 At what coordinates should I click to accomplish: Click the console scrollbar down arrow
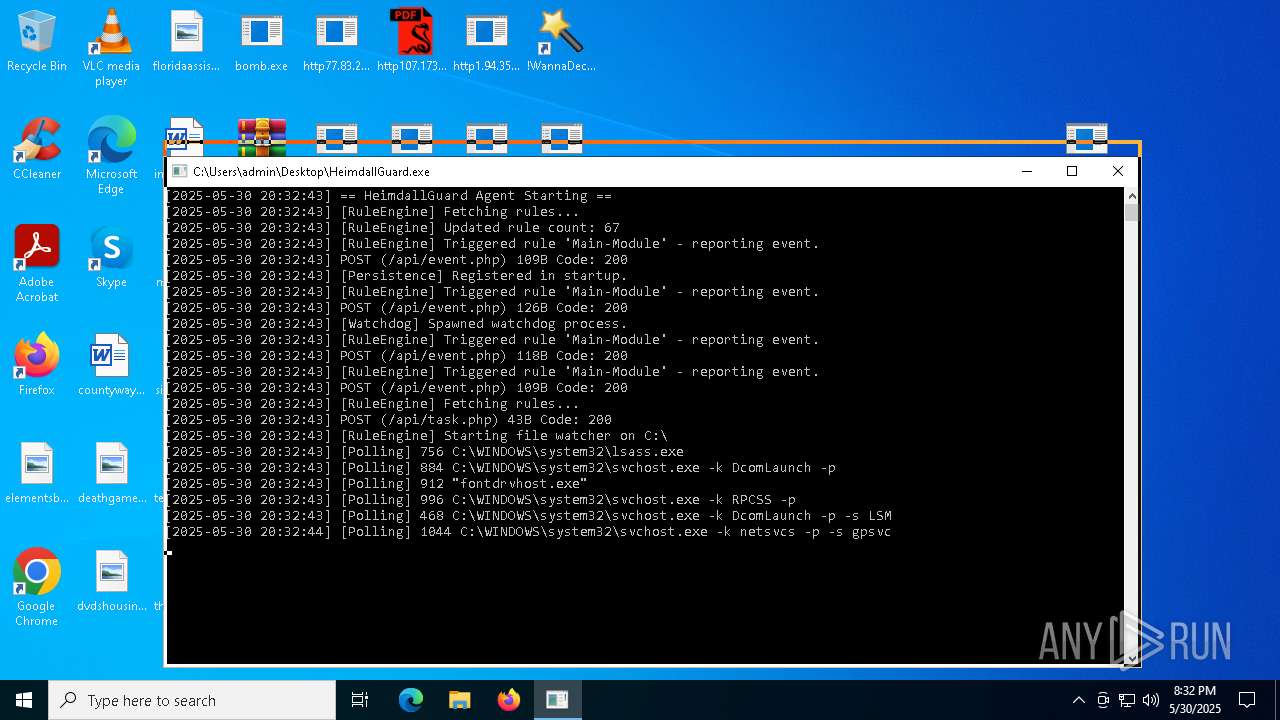coord(1131,657)
